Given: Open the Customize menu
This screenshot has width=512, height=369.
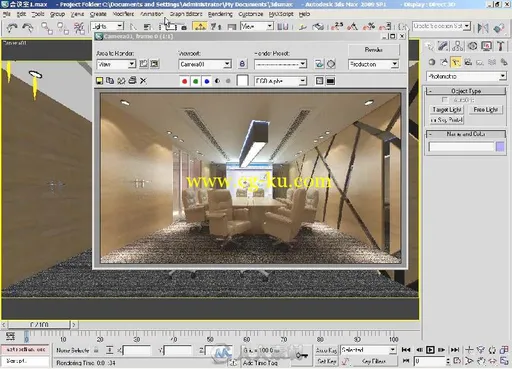Looking at the screenshot, I should click(251, 14).
